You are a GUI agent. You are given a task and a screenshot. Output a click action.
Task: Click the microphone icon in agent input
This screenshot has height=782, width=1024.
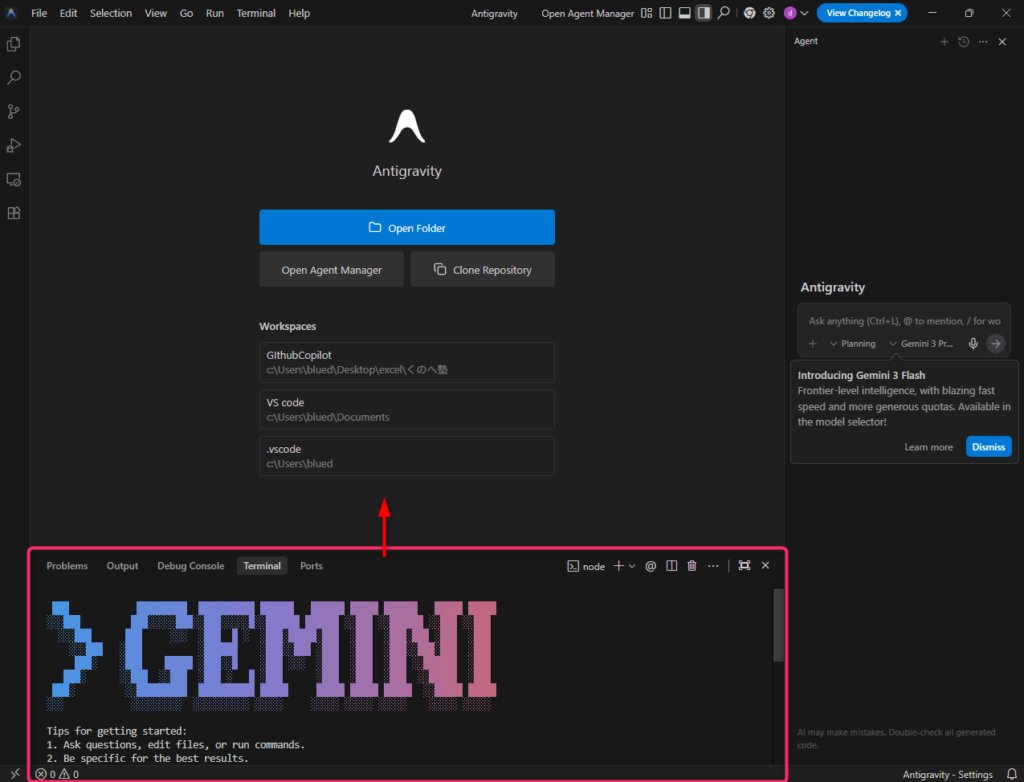click(x=973, y=344)
